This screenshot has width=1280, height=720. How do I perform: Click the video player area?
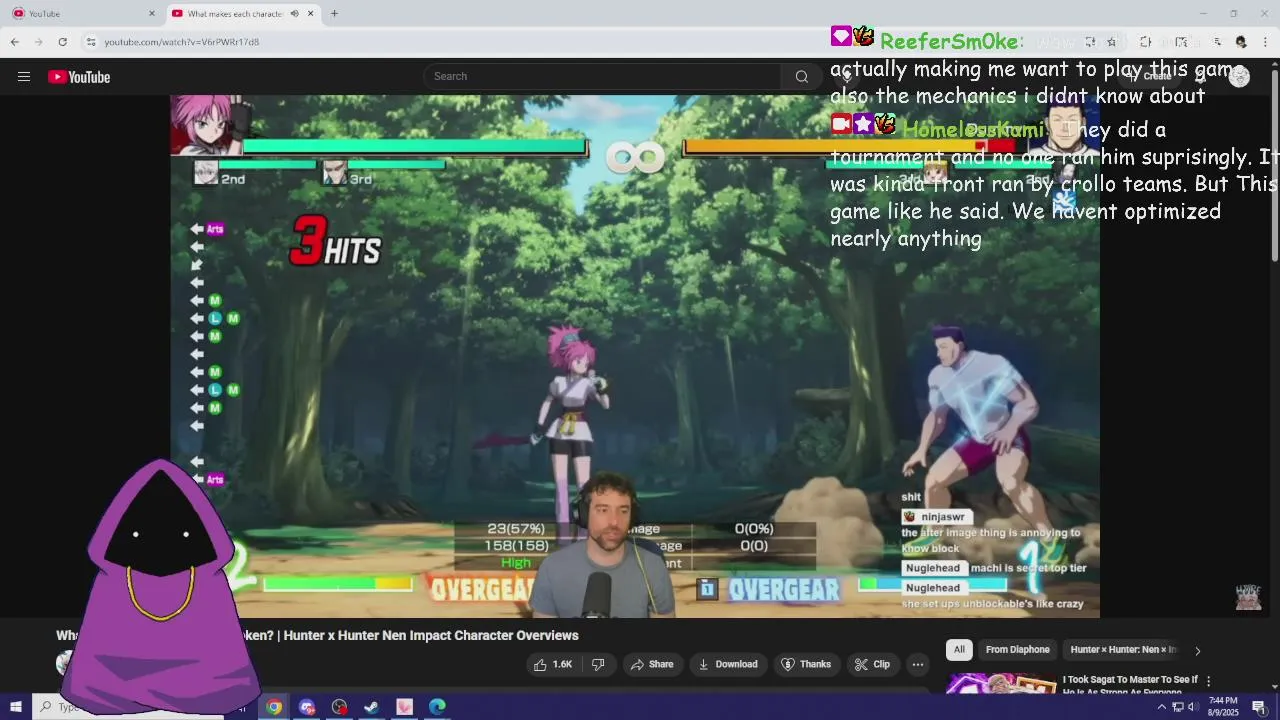pyautogui.click(x=635, y=356)
